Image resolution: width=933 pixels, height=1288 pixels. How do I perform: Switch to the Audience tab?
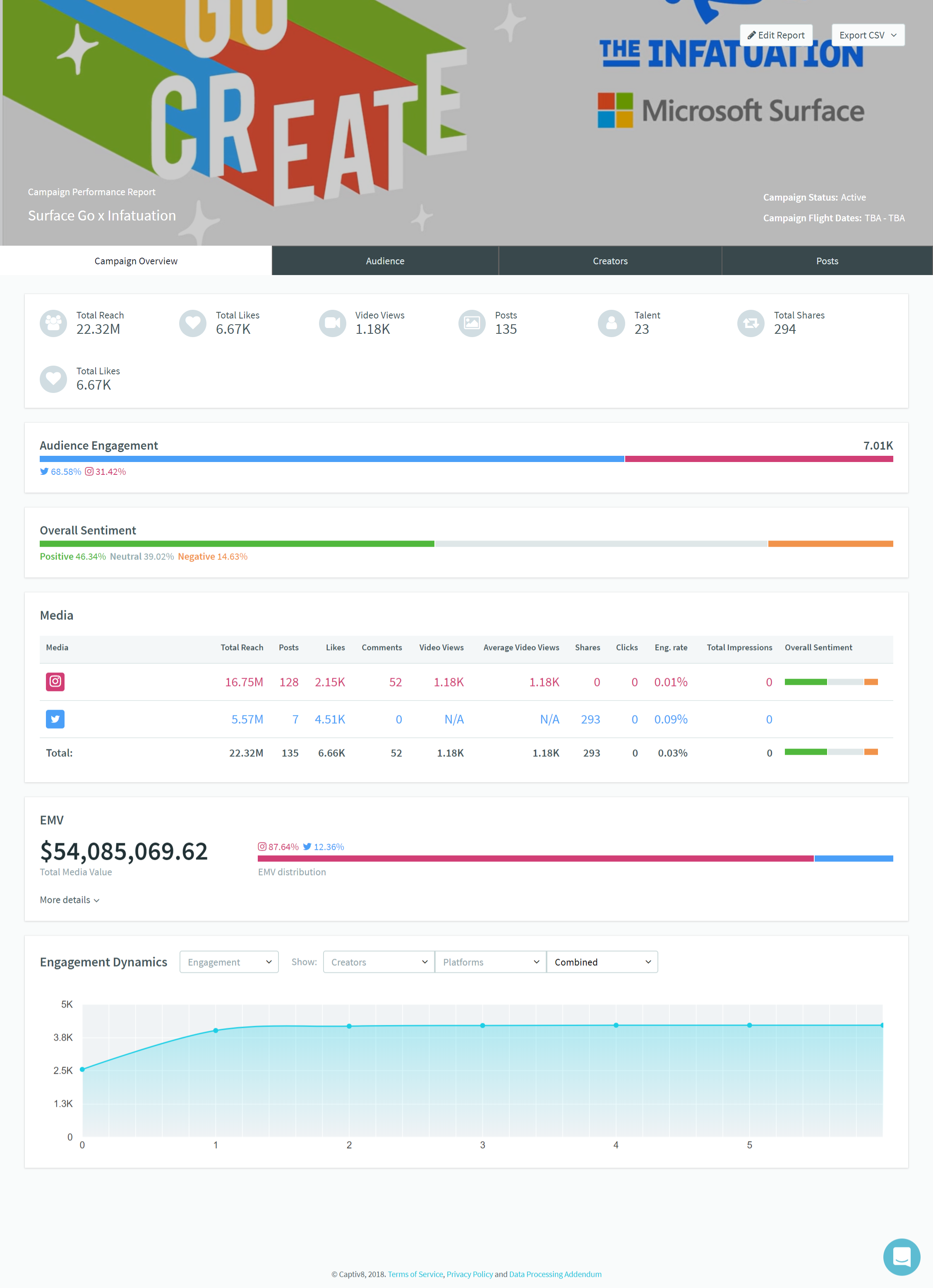[x=385, y=261]
